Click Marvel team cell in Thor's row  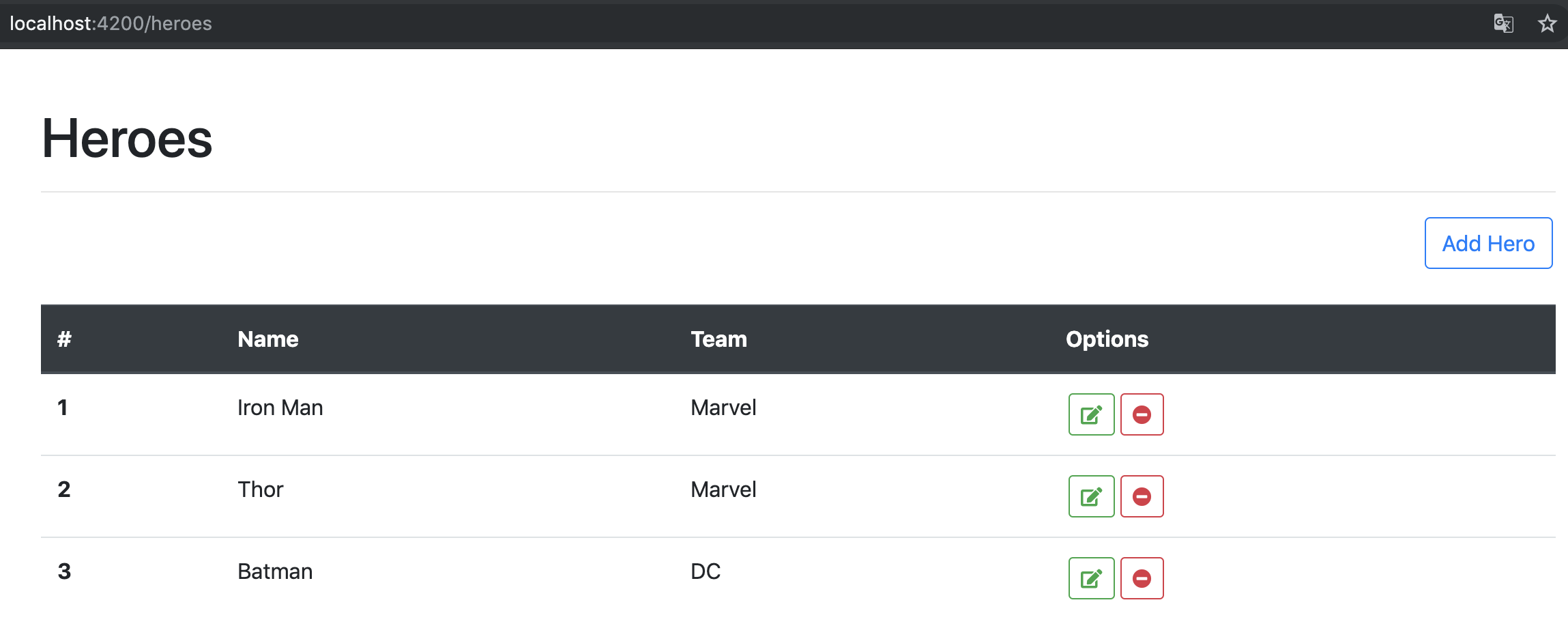[x=723, y=489]
